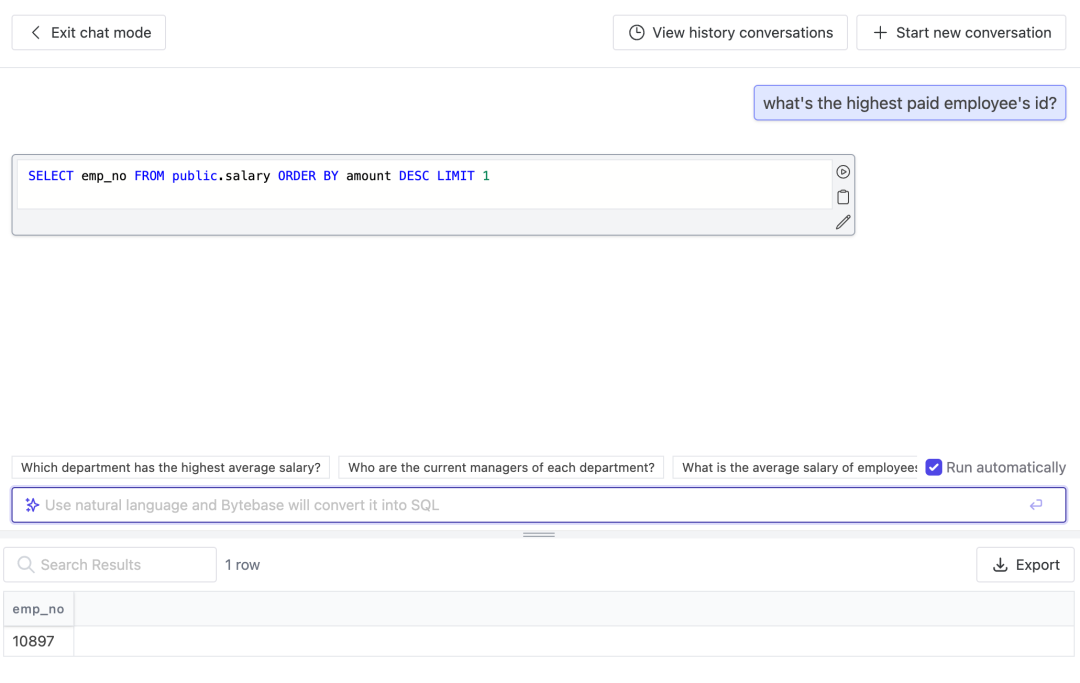The width and height of the screenshot is (1080, 683).
Task: Run the generated SQL query
Action: (x=843, y=172)
